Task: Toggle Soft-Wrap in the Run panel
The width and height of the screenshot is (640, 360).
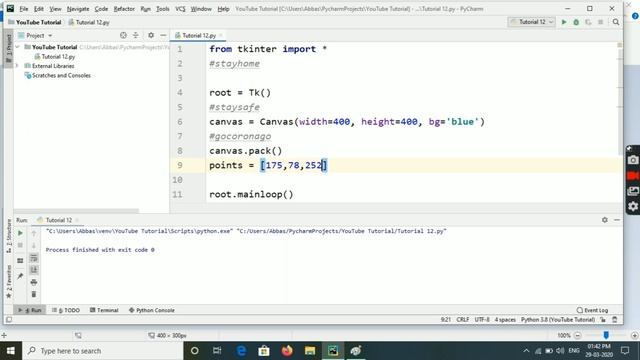Action: (x=34, y=258)
